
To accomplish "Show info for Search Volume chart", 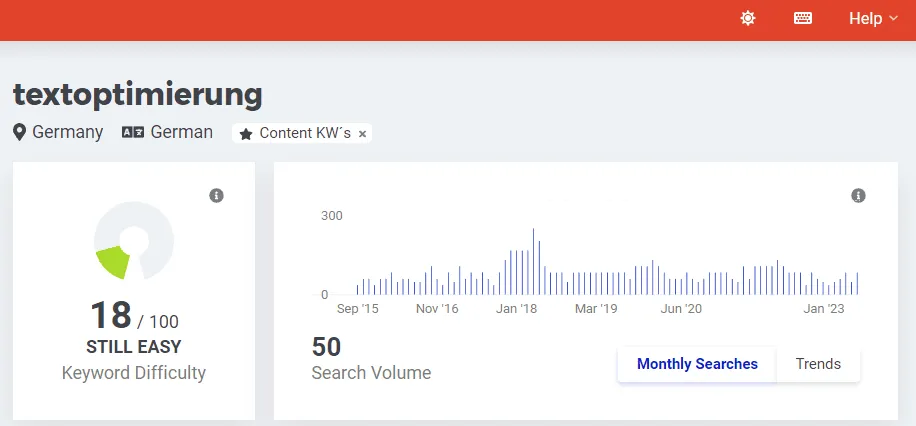I will [x=858, y=196].
